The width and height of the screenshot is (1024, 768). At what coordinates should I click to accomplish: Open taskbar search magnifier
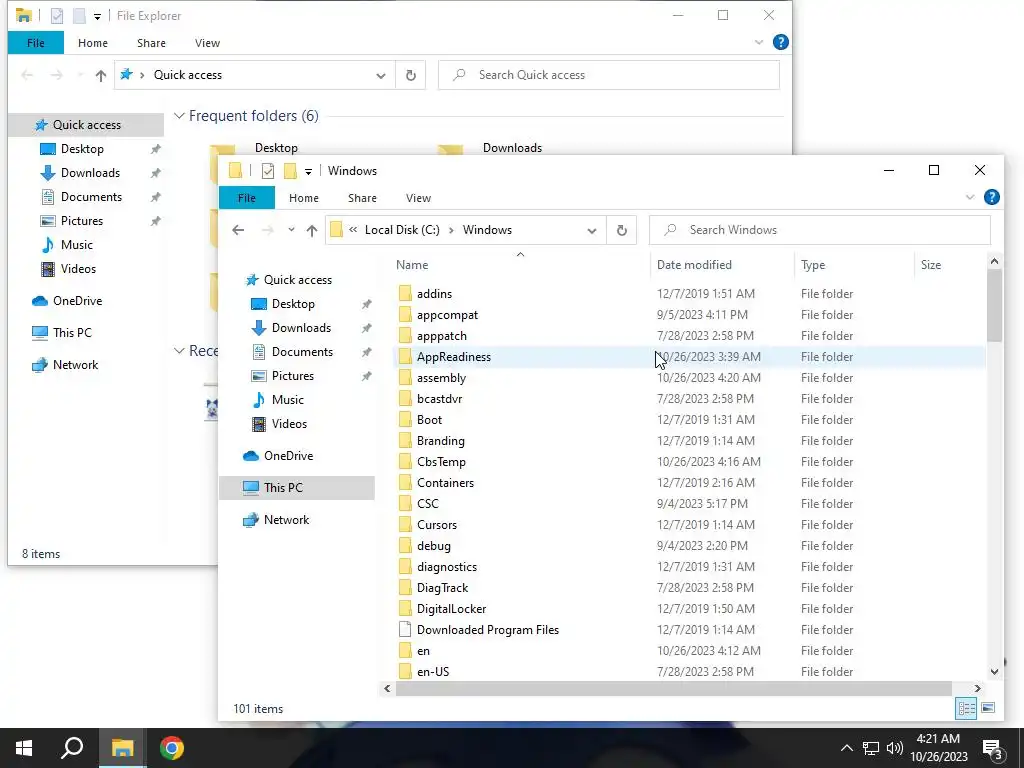tap(72, 748)
